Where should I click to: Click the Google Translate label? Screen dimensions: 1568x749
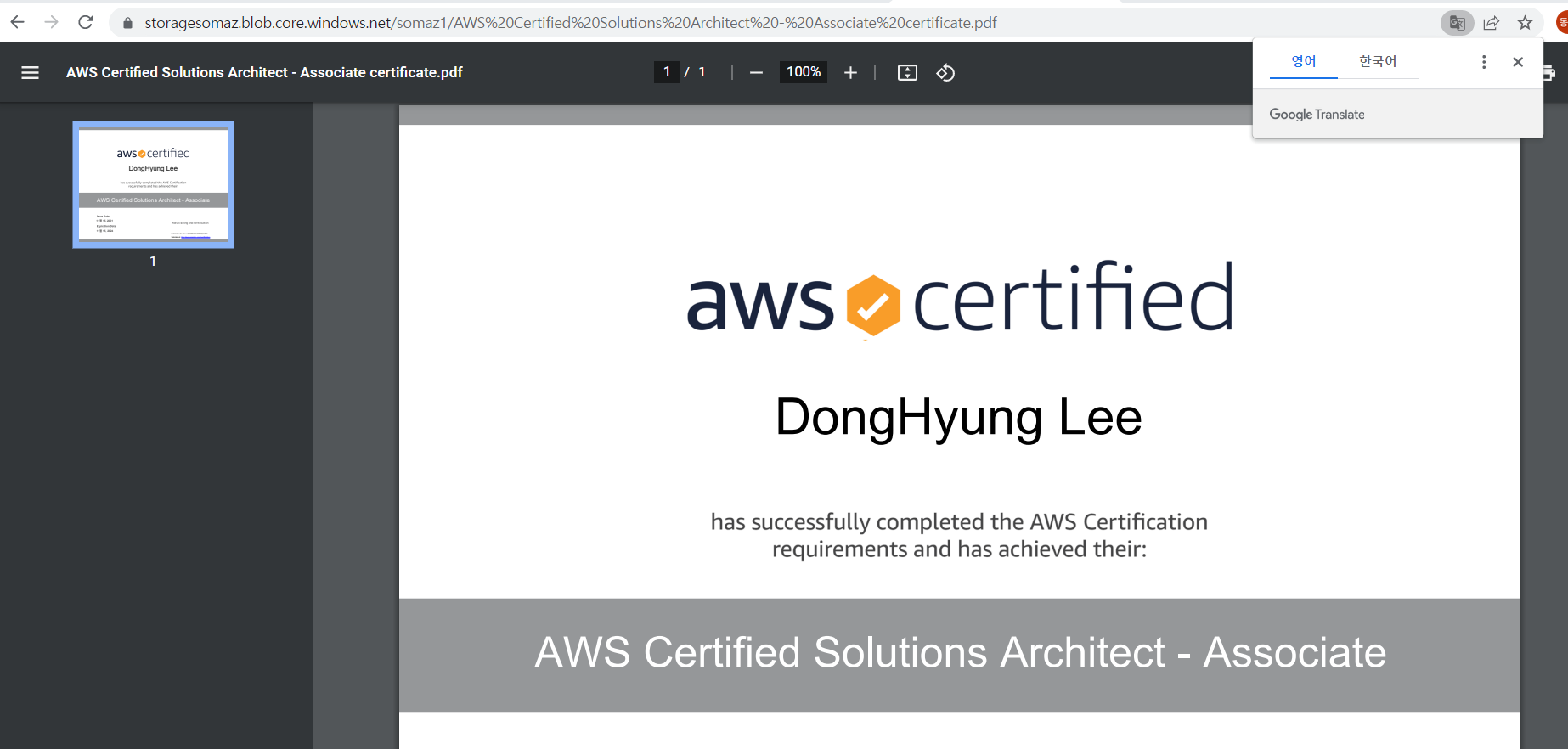pyautogui.click(x=1317, y=115)
